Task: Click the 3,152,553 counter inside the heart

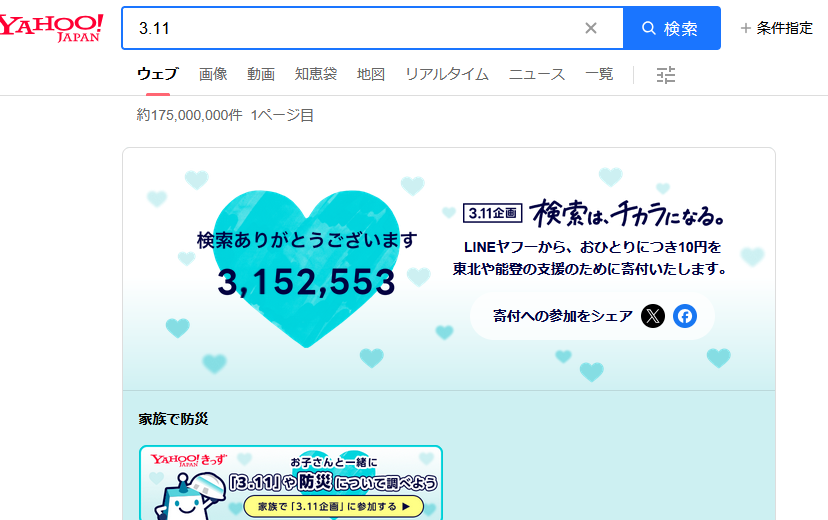Action: [306, 282]
